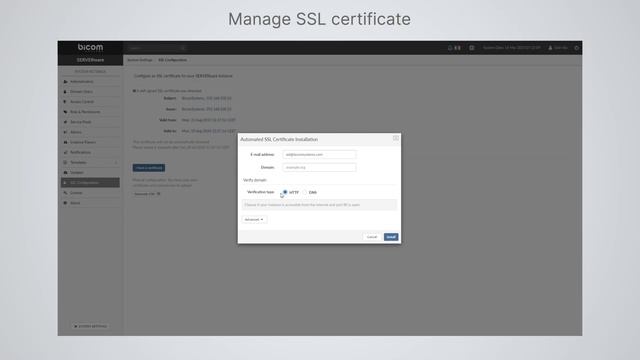Close the Automated SSL Certificate Installation dialog
The width and height of the screenshot is (640, 360).
(396, 138)
